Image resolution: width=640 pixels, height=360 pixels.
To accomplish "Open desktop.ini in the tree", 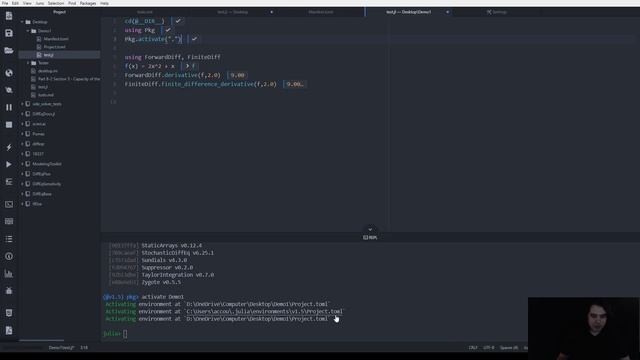I will [x=48, y=71].
